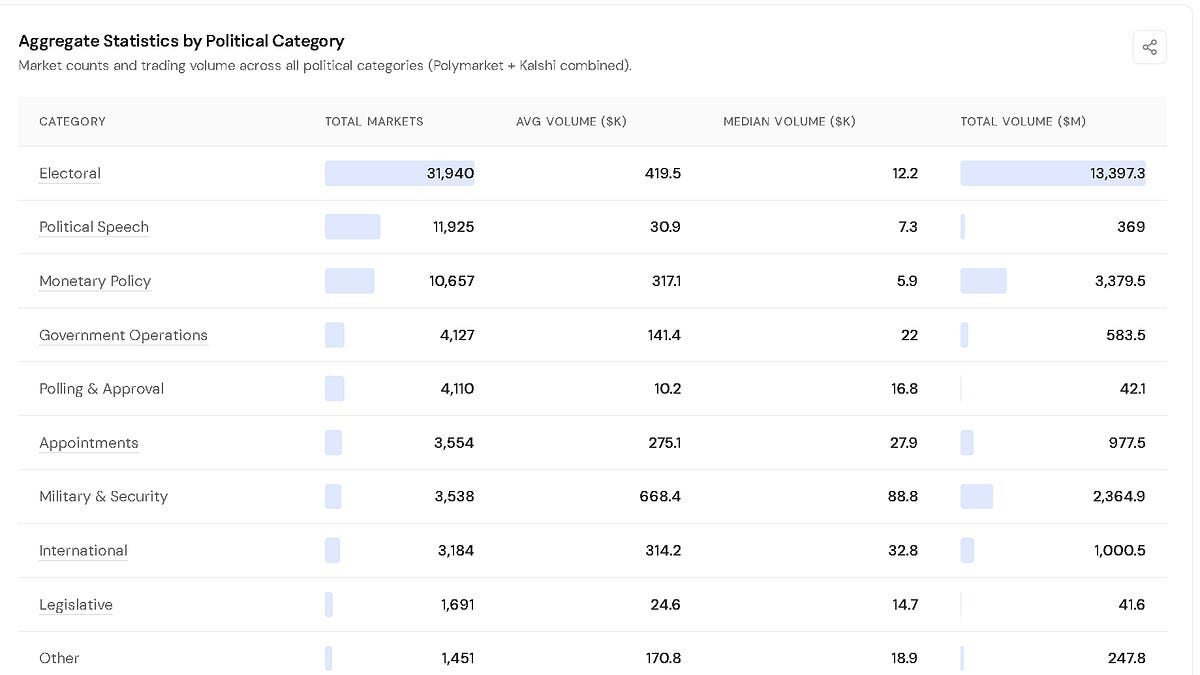Click the TOTAL VOLUME ($M) column header

pos(1023,121)
